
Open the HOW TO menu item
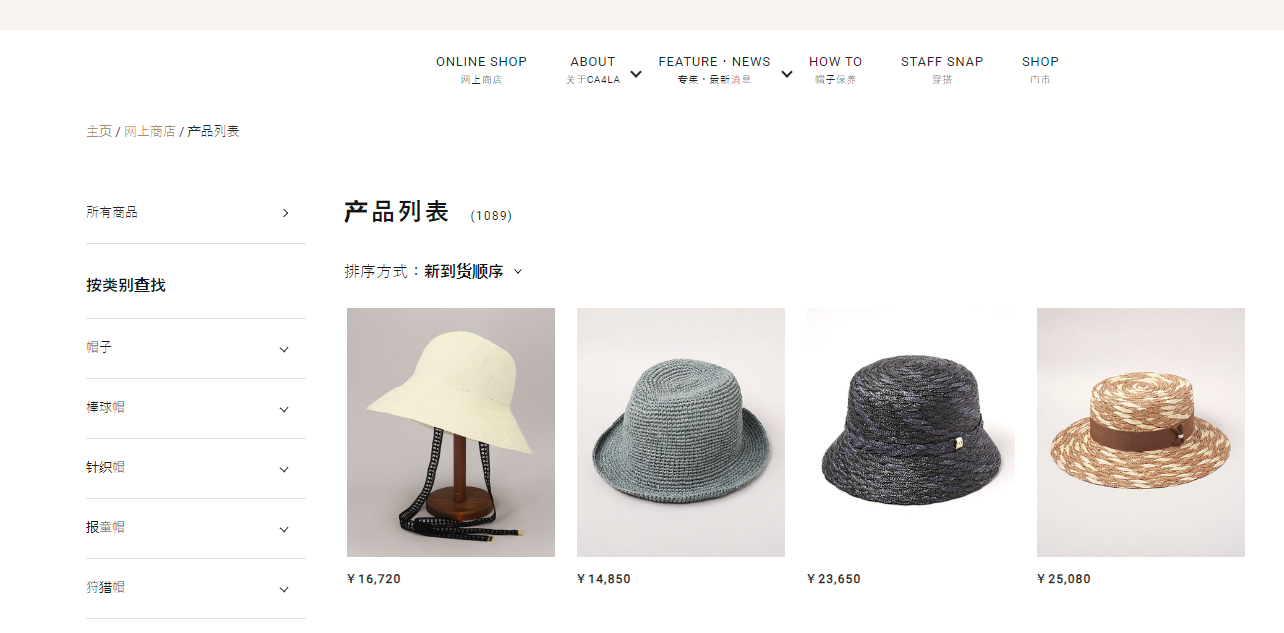coord(835,69)
